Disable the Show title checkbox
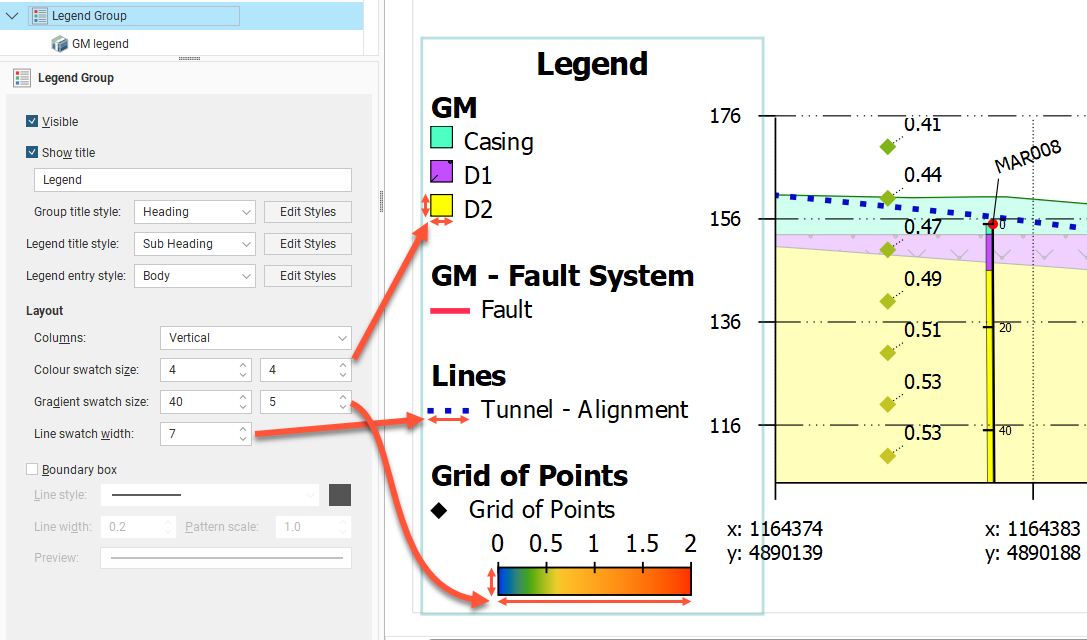This screenshot has width=1087, height=640. pyautogui.click(x=33, y=153)
